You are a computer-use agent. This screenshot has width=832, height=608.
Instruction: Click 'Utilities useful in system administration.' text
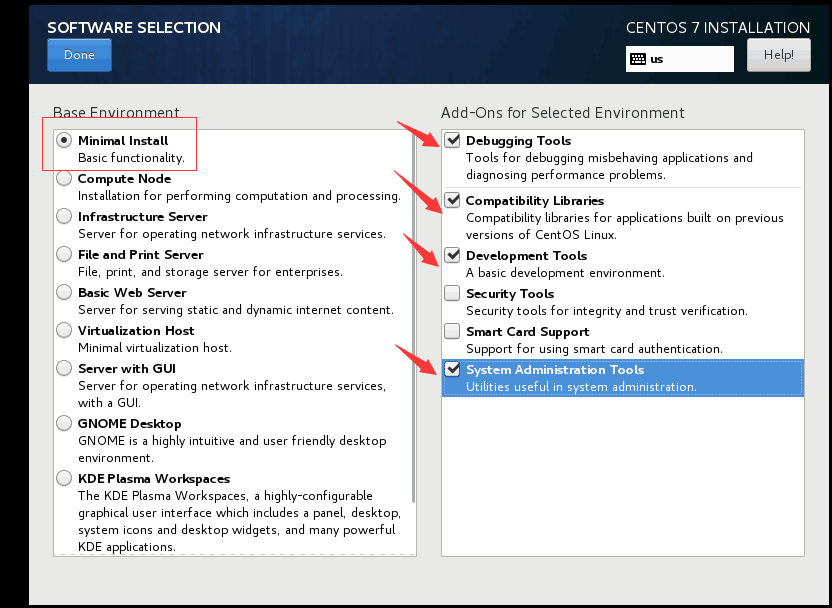pyautogui.click(x=581, y=387)
